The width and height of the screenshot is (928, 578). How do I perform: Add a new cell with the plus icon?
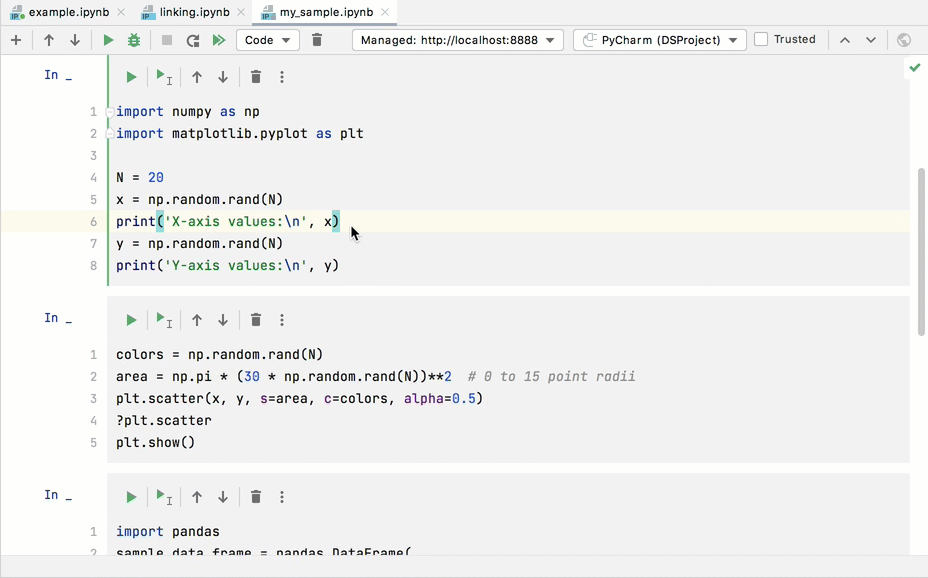point(14,39)
